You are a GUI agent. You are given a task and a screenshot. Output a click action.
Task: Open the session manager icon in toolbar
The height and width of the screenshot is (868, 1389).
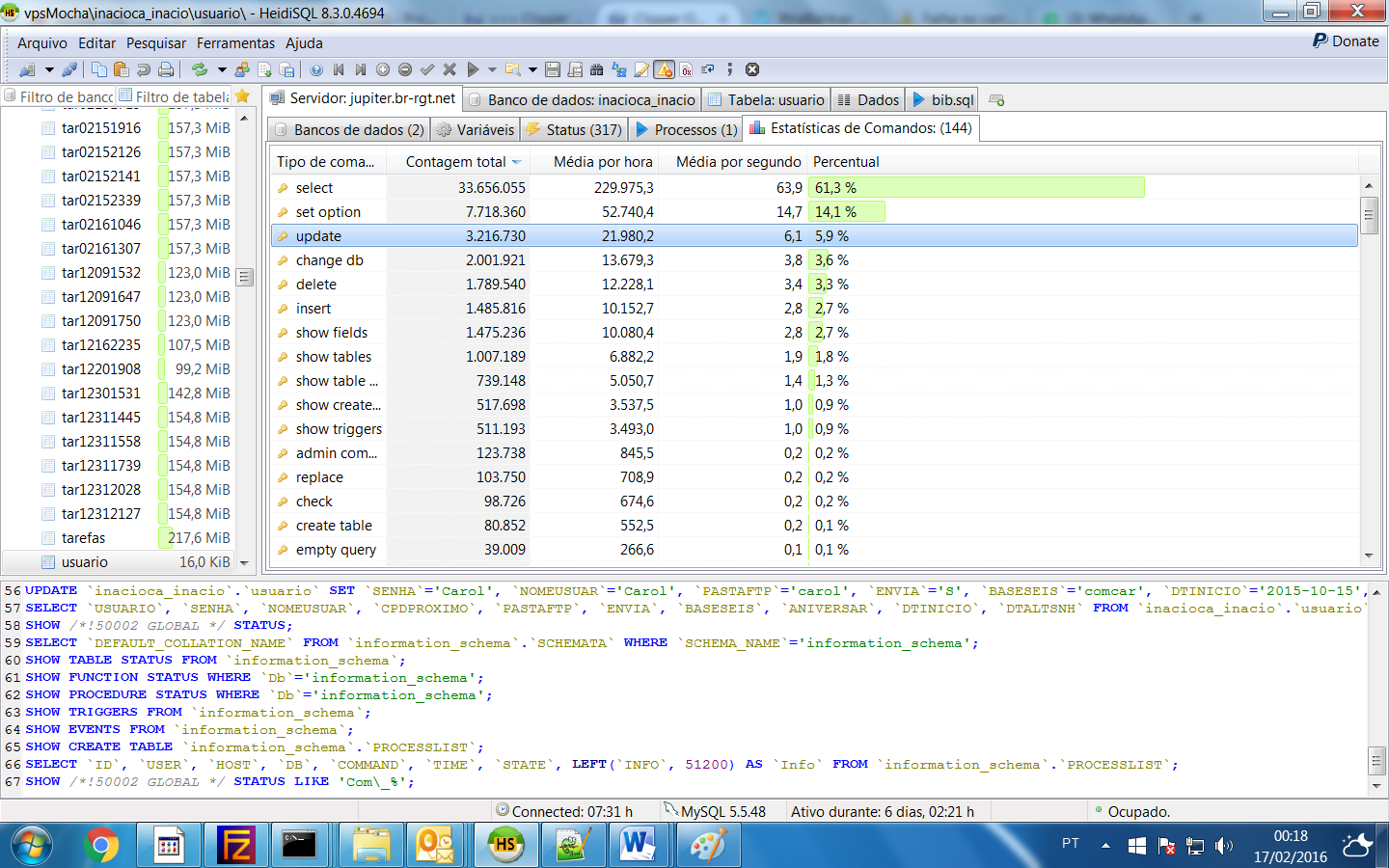(x=27, y=69)
